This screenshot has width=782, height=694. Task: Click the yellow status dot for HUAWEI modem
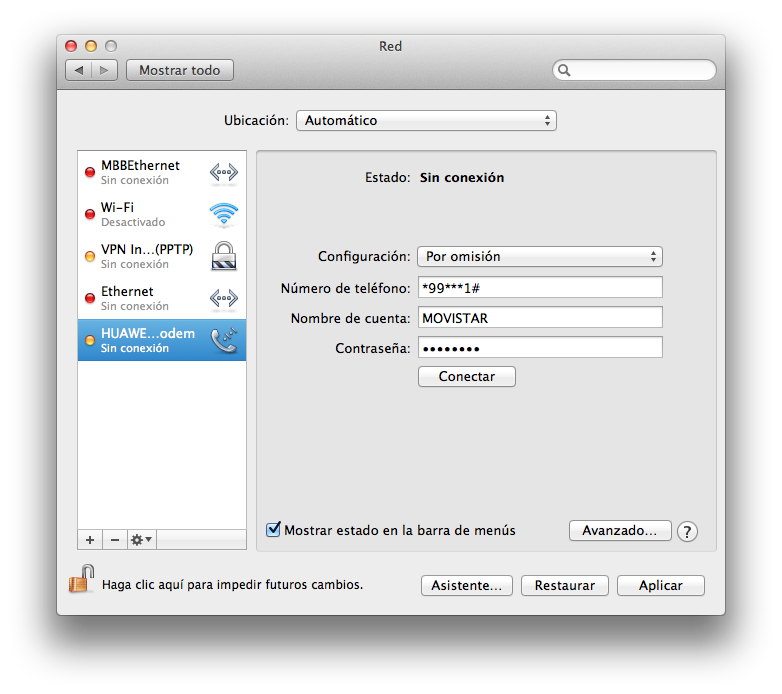pyautogui.click(x=90, y=341)
